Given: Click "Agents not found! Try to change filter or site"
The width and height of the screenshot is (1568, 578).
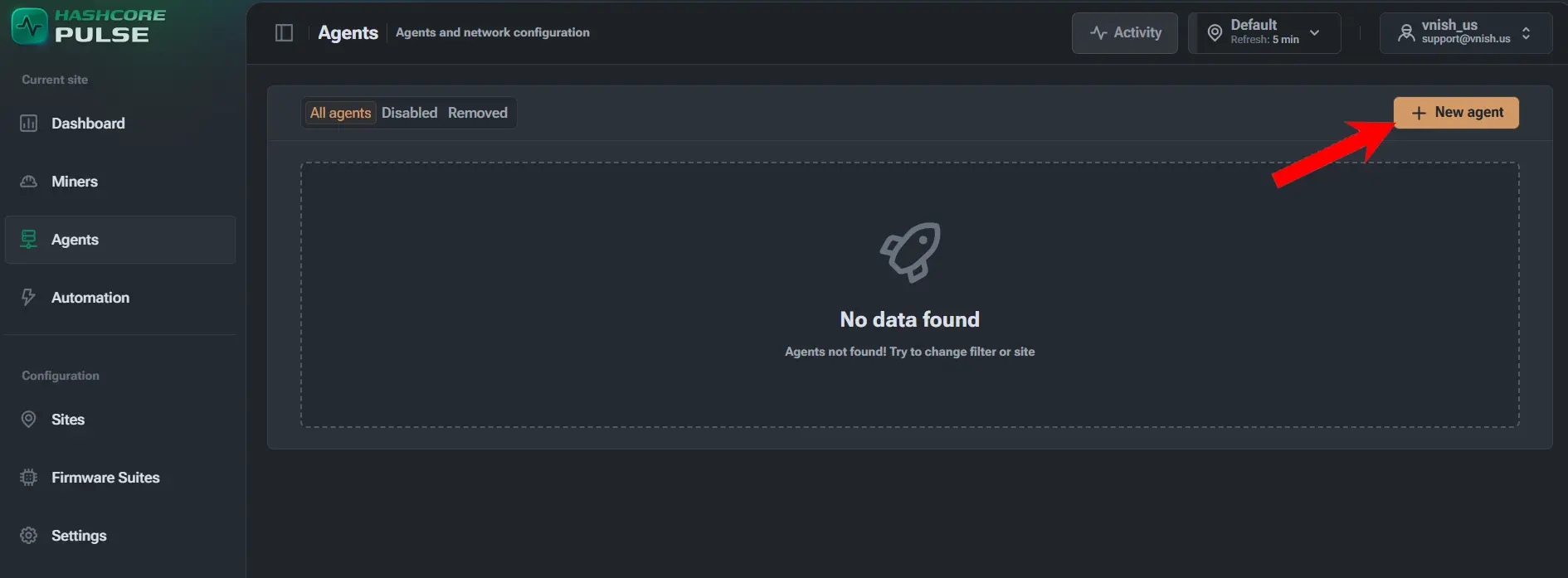Looking at the screenshot, I should (x=910, y=352).
